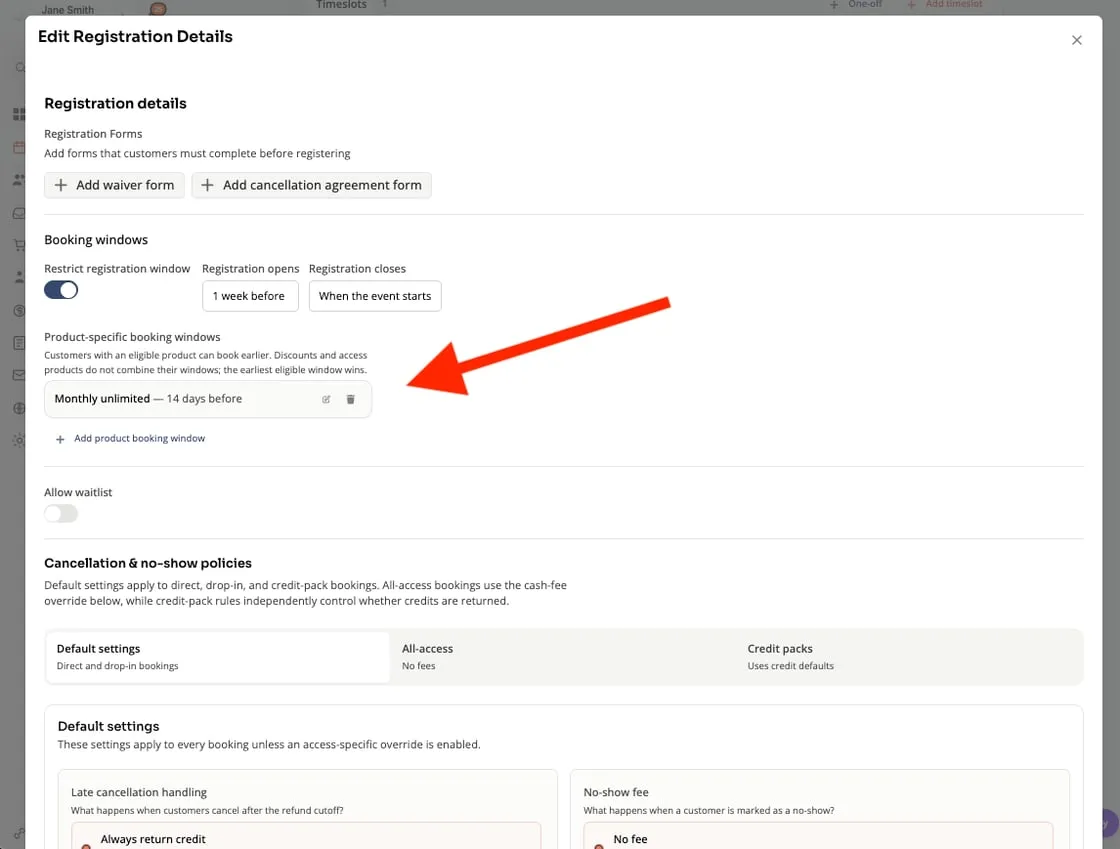Click the Monthly unlimited — 14 days before row
Viewport: 1120px width, 849px height.
(208, 399)
